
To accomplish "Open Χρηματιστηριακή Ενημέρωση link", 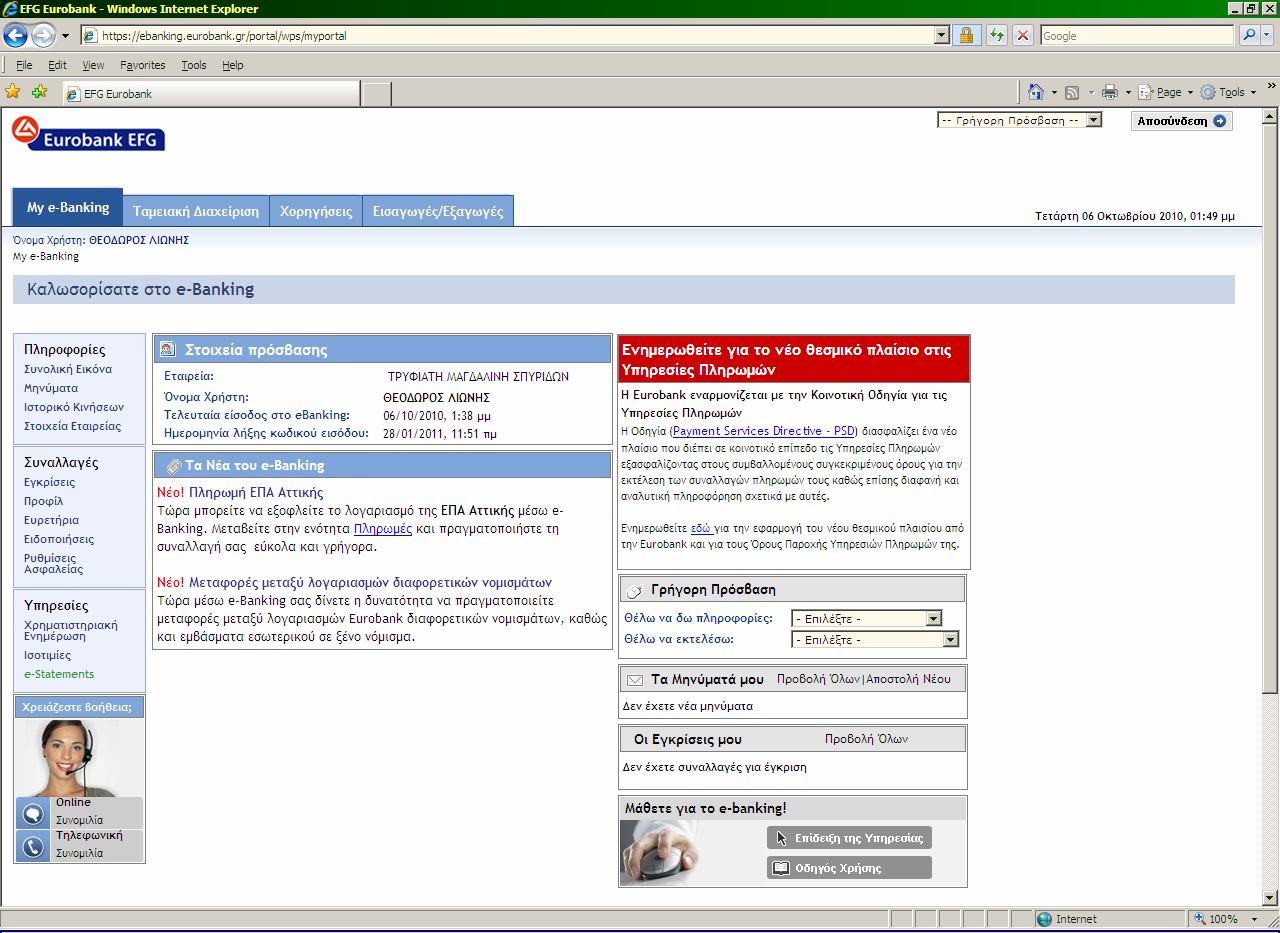I will [x=71, y=630].
